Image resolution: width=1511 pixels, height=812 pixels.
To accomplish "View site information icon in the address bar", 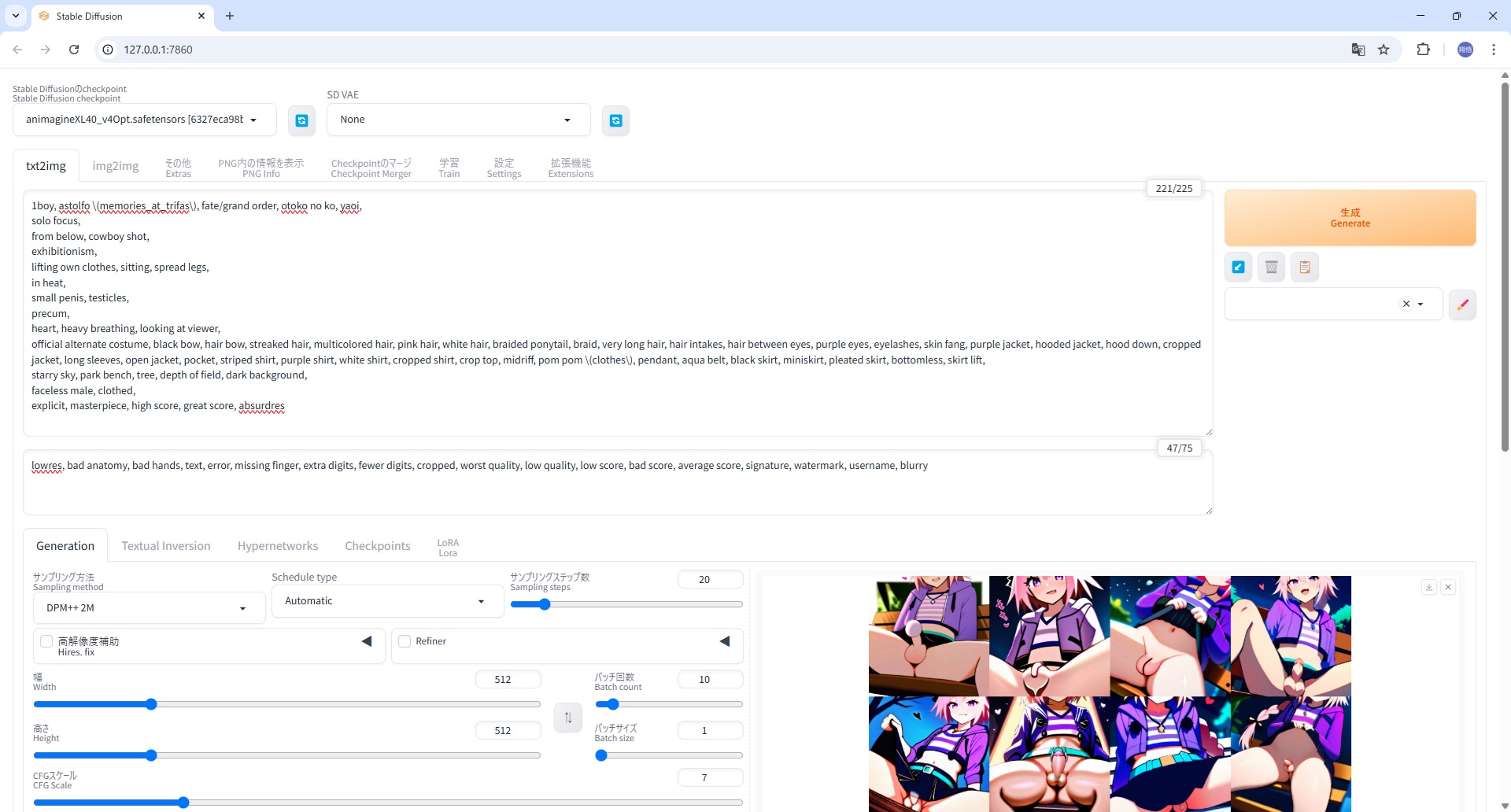I will (x=109, y=50).
